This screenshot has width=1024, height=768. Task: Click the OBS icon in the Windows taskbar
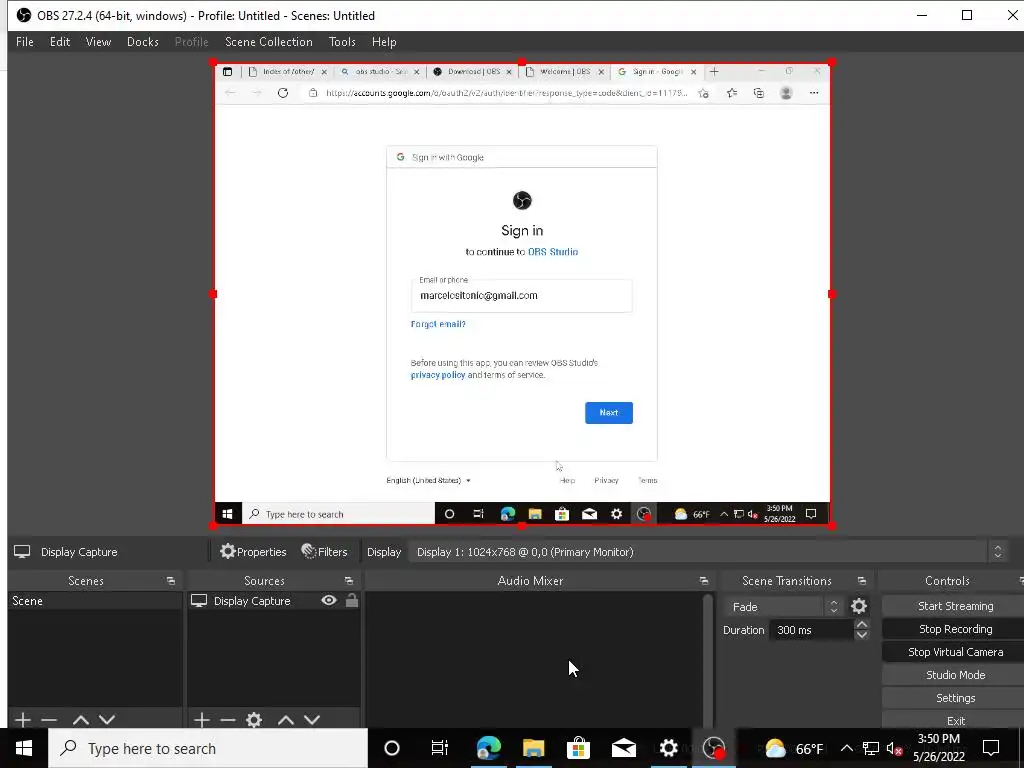(x=714, y=748)
